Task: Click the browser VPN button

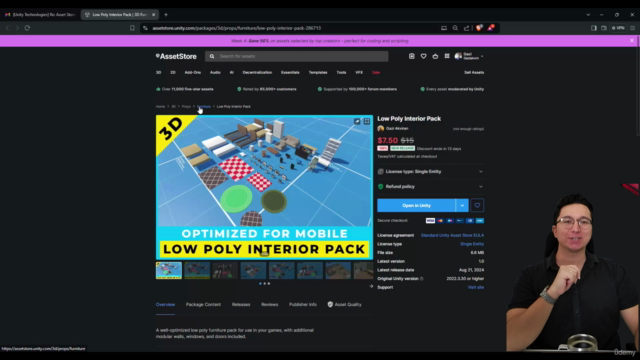Action: [x=618, y=28]
